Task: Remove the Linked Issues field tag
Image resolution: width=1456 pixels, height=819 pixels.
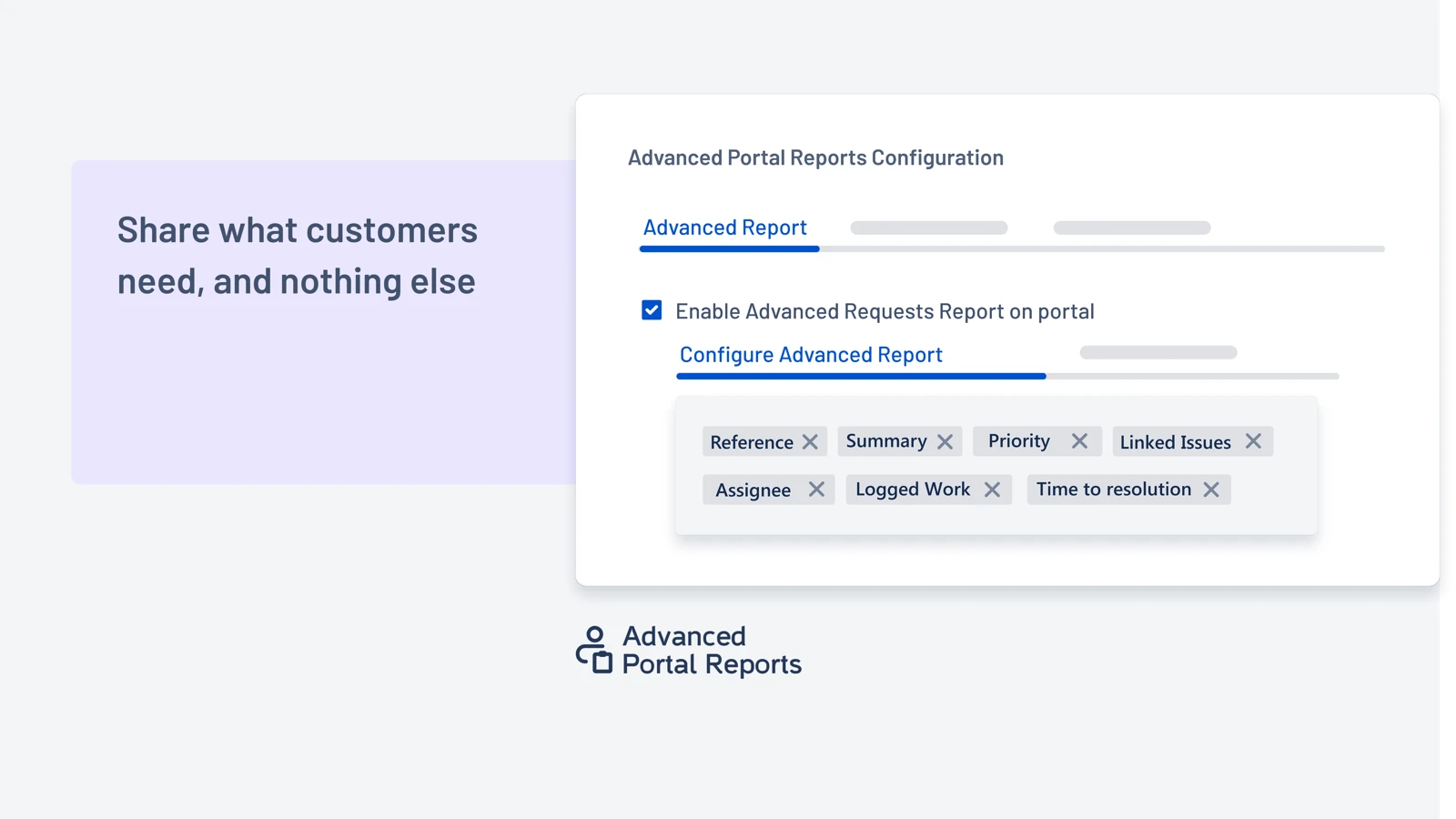Action: pyautogui.click(x=1253, y=441)
